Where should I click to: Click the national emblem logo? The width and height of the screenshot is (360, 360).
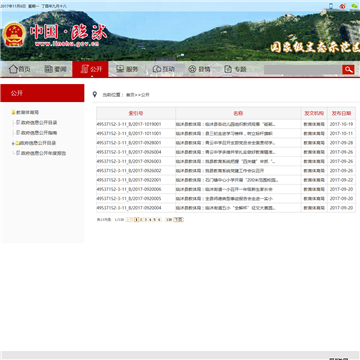coord(14,35)
